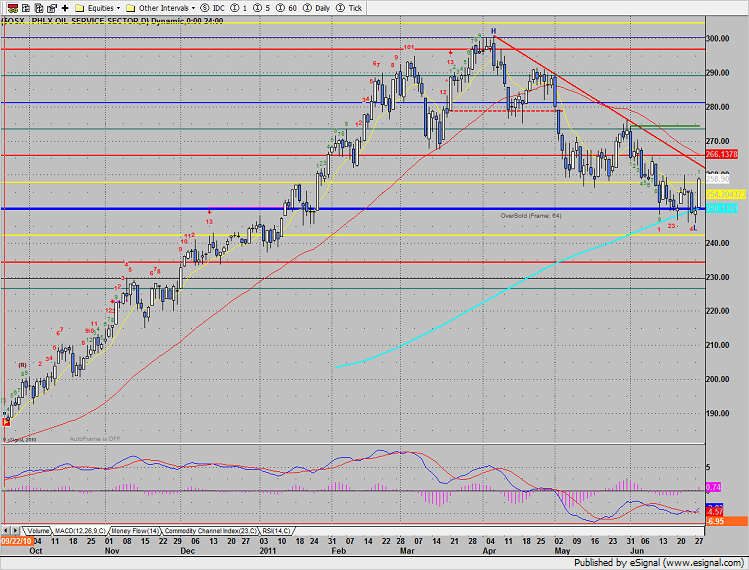Switch to the Tick interval
749x570 pixels.
click(349, 8)
